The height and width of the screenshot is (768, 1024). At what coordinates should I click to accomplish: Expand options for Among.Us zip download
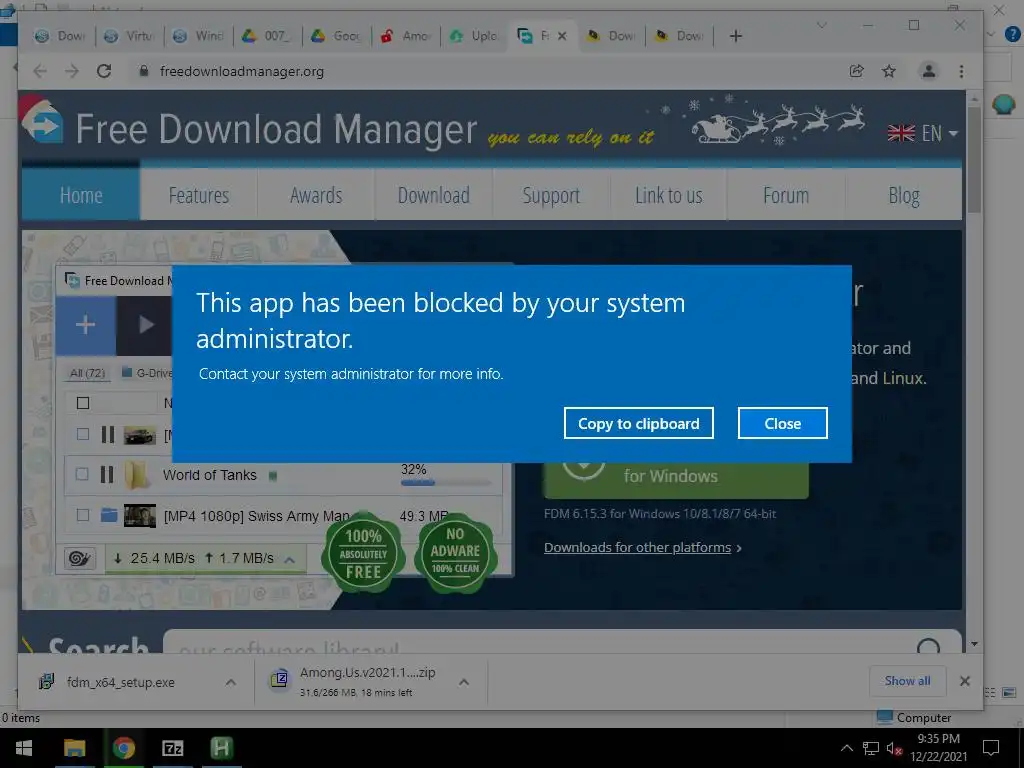464,682
